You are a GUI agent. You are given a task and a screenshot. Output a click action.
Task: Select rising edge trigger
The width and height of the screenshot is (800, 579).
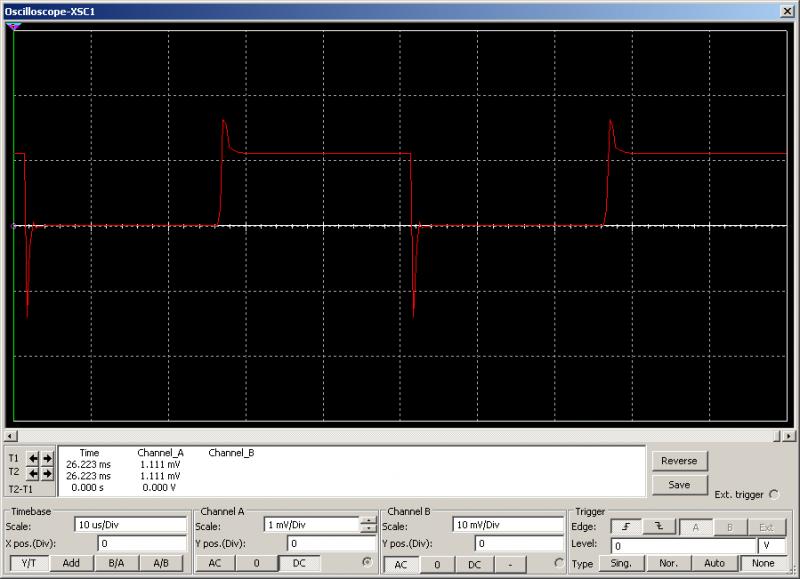point(626,527)
